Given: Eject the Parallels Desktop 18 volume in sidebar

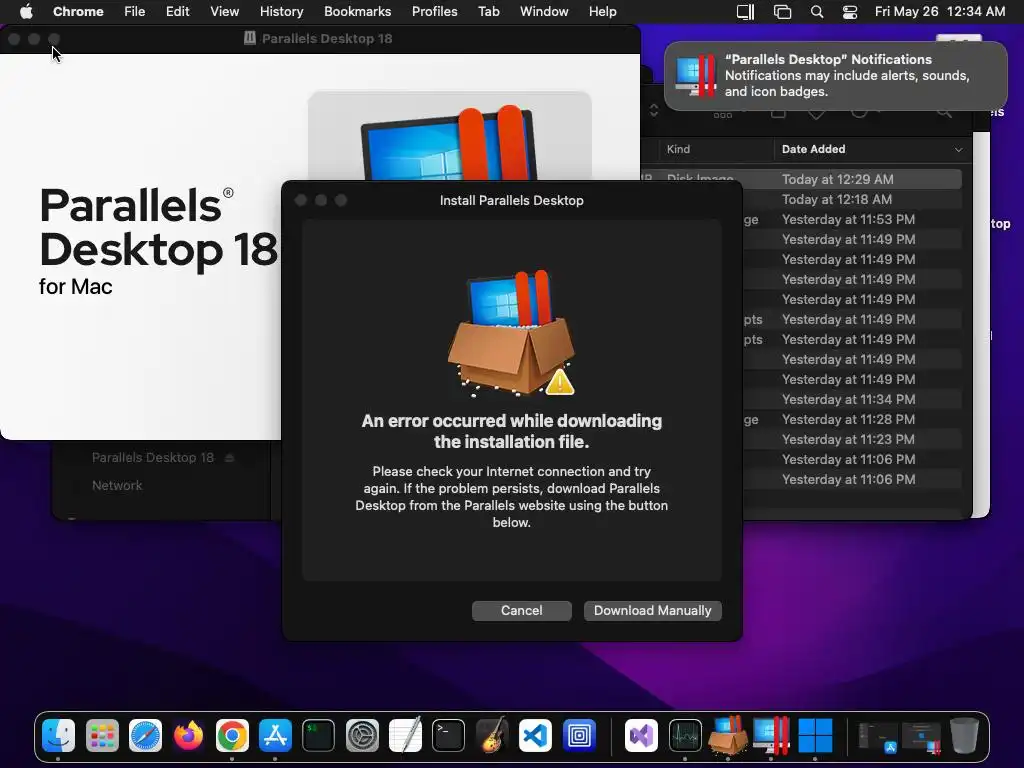Looking at the screenshot, I should pyautogui.click(x=229, y=458).
